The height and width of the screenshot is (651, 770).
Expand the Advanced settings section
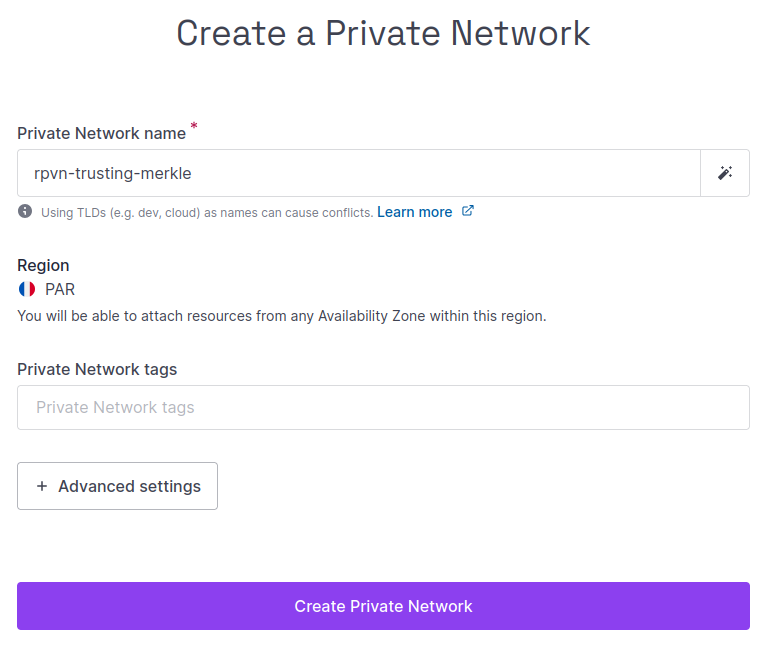(x=117, y=486)
